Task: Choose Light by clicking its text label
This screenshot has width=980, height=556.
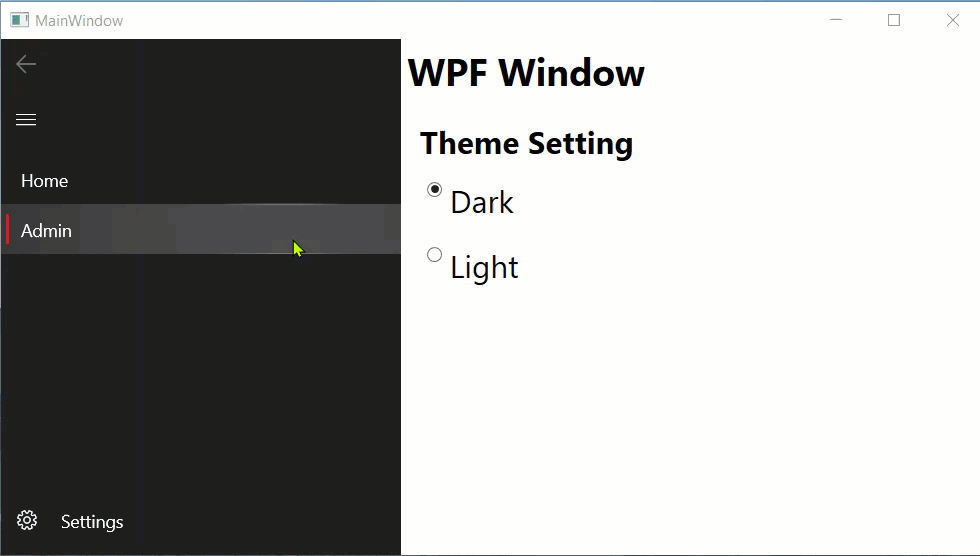Action: (x=484, y=268)
